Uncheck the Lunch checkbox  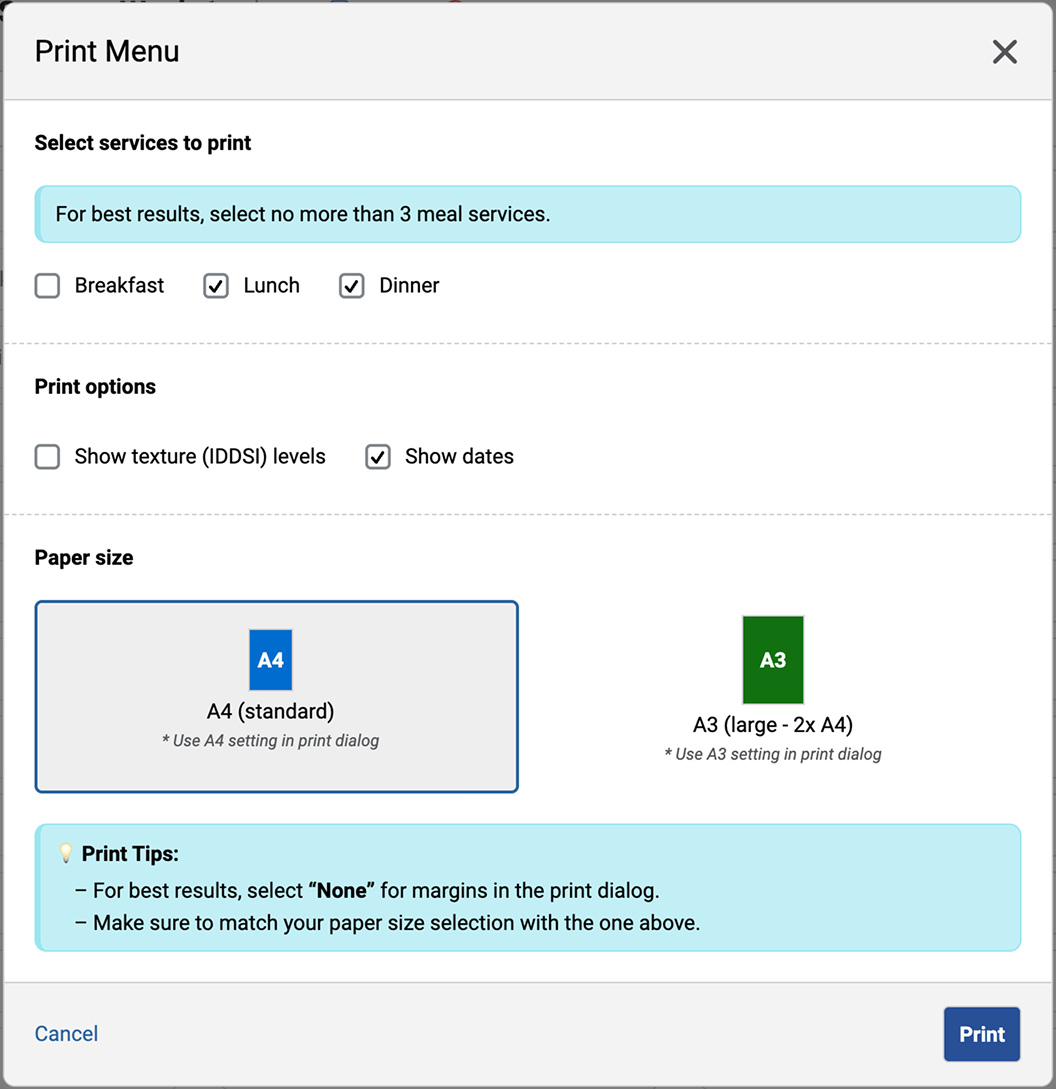(216, 286)
